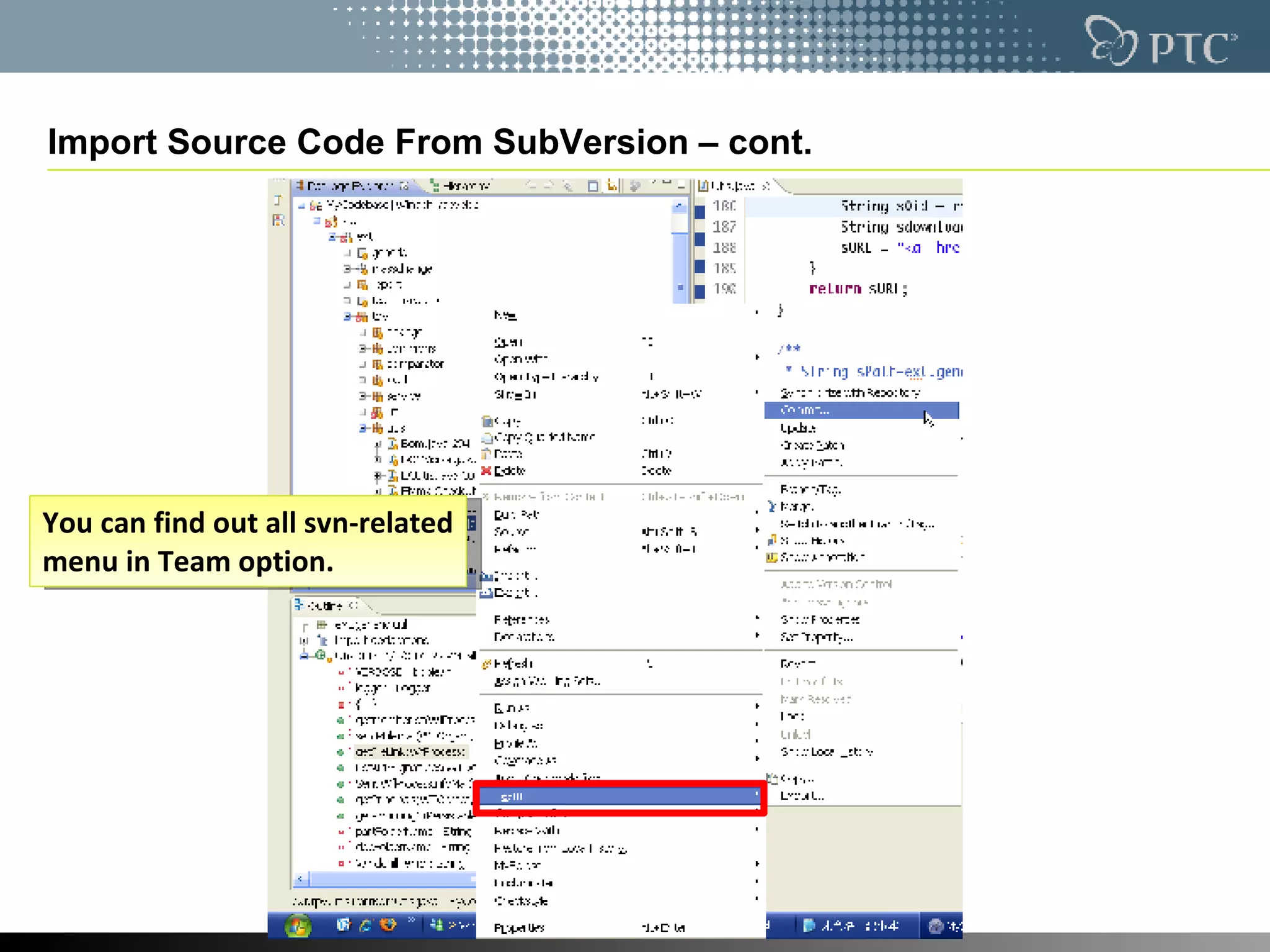This screenshot has width=1270, height=952.
Task: Click the Copy Qualified Name icon
Action: (x=487, y=438)
